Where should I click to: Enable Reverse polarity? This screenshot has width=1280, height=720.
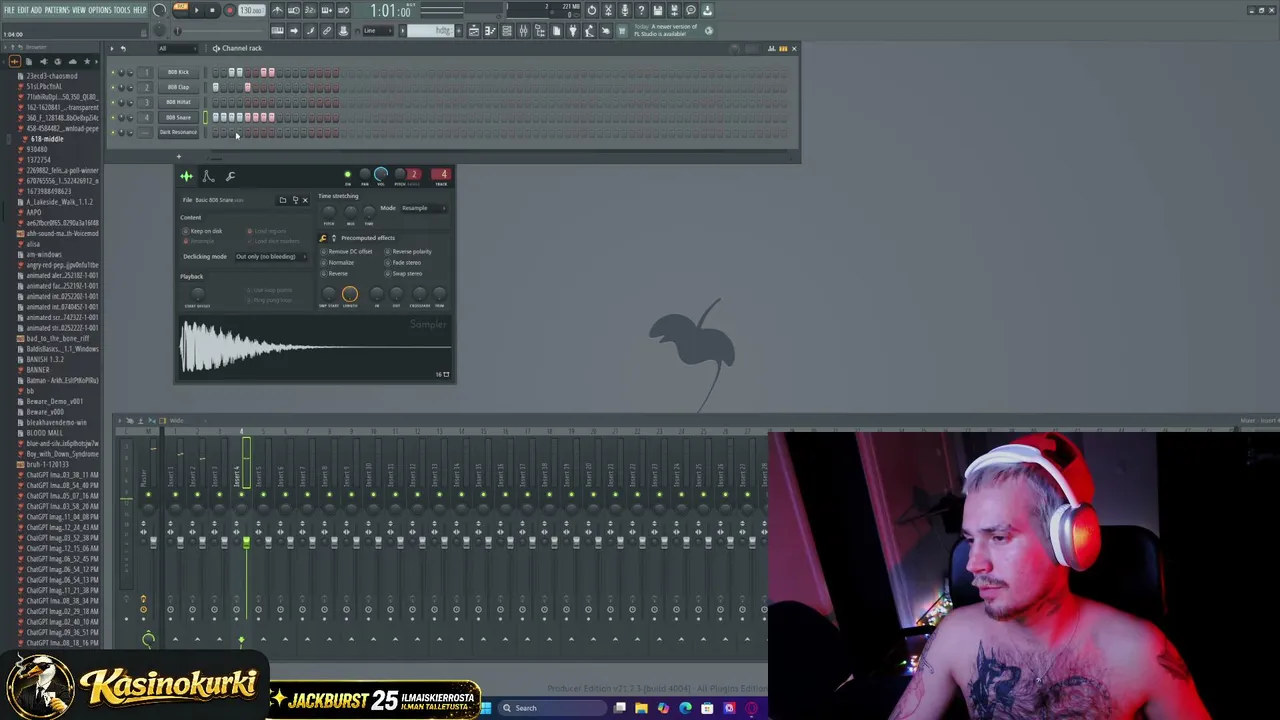pyautogui.click(x=408, y=251)
